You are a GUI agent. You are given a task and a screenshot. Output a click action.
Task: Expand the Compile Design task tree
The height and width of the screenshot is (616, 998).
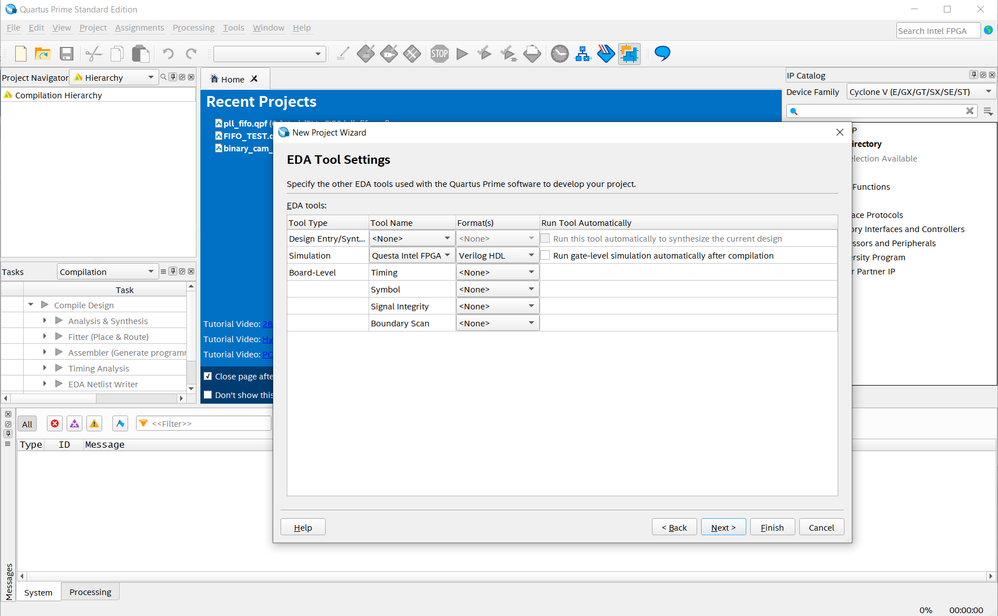pyautogui.click(x=31, y=305)
